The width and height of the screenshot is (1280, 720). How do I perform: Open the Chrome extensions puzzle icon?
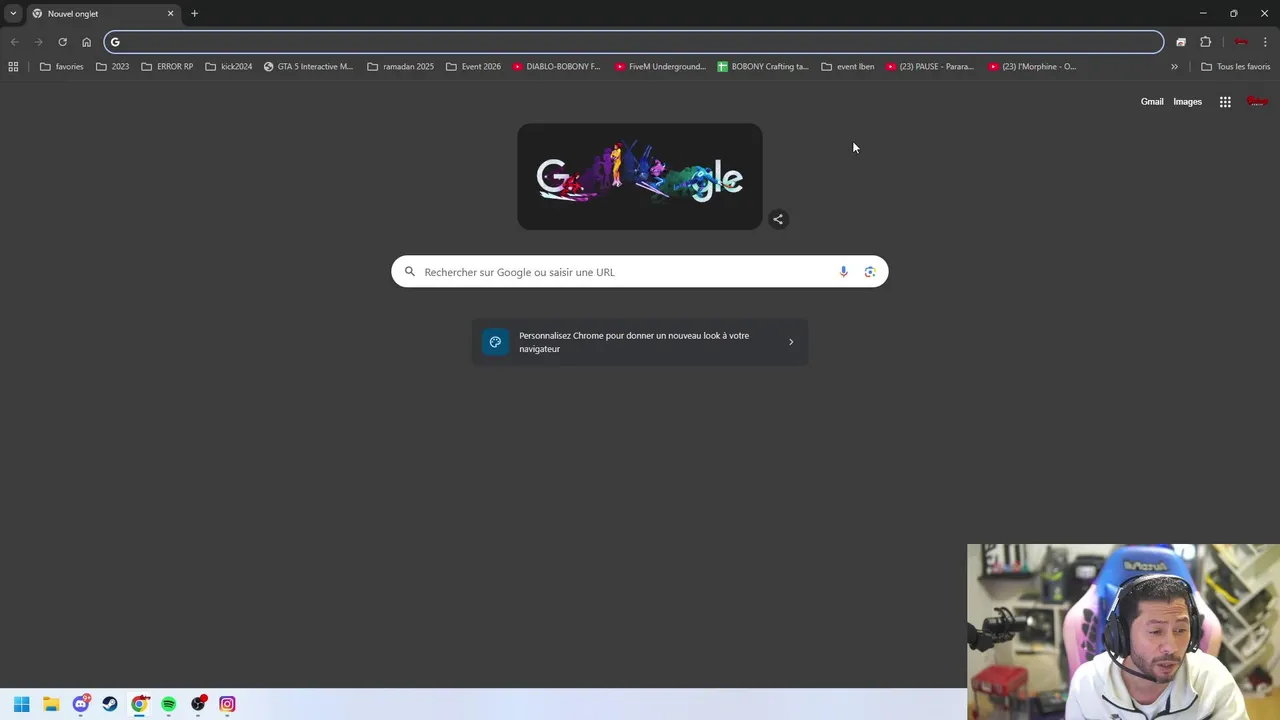click(x=1205, y=42)
